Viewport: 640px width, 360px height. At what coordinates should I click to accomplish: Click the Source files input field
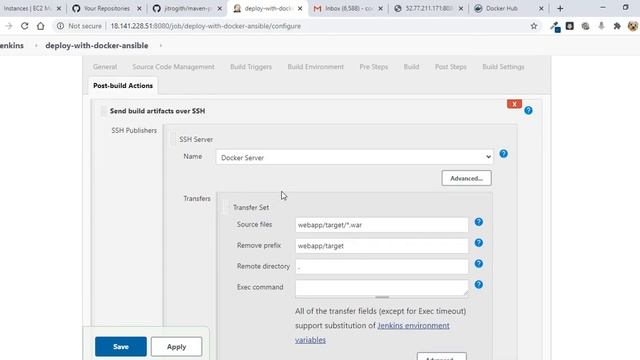pyautogui.click(x=382, y=225)
